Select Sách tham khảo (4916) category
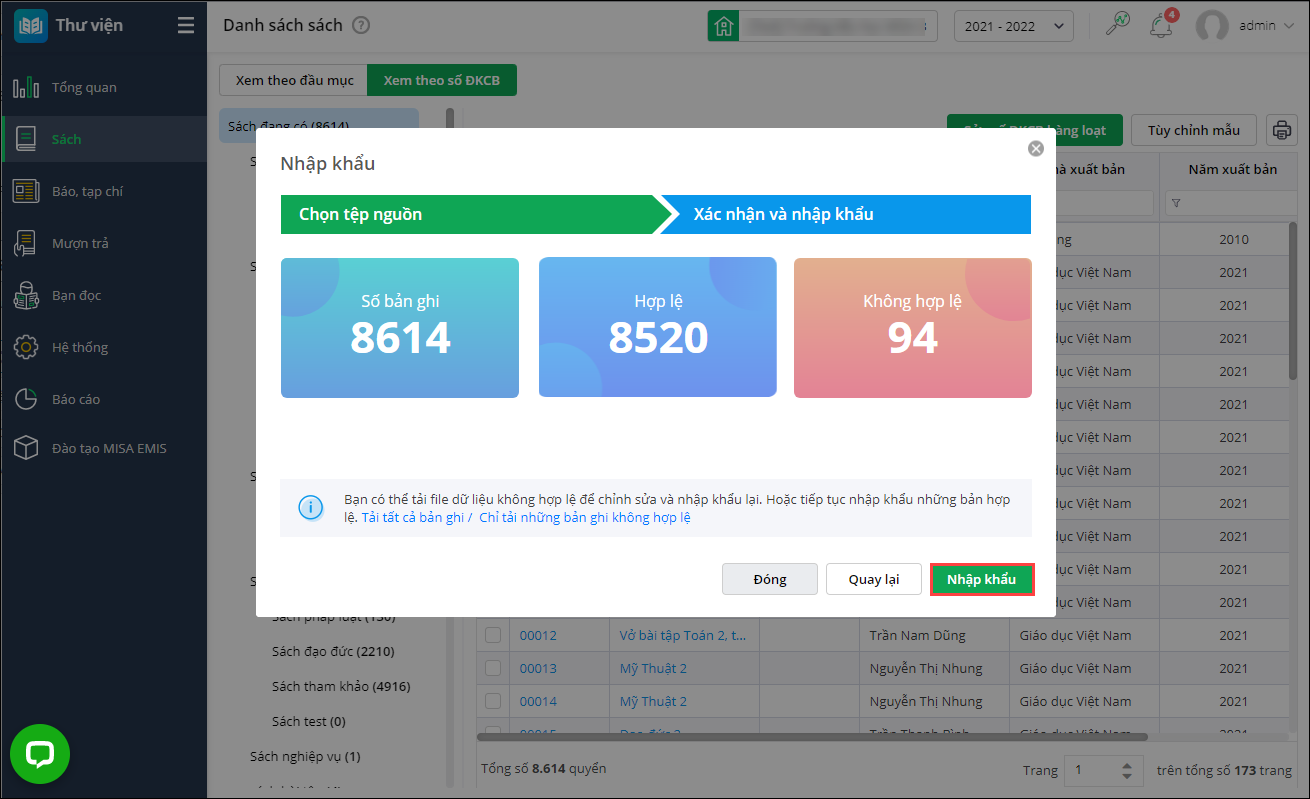The height and width of the screenshot is (799, 1310). 341,687
